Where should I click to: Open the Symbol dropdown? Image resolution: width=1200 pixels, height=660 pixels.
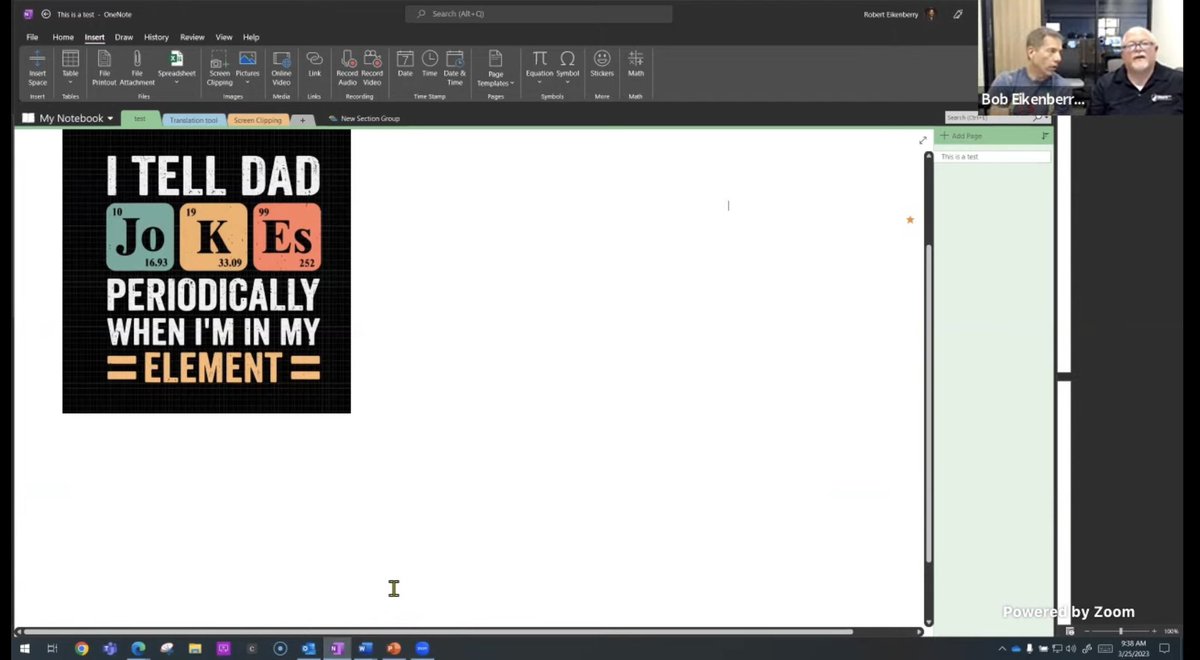[567, 66]
